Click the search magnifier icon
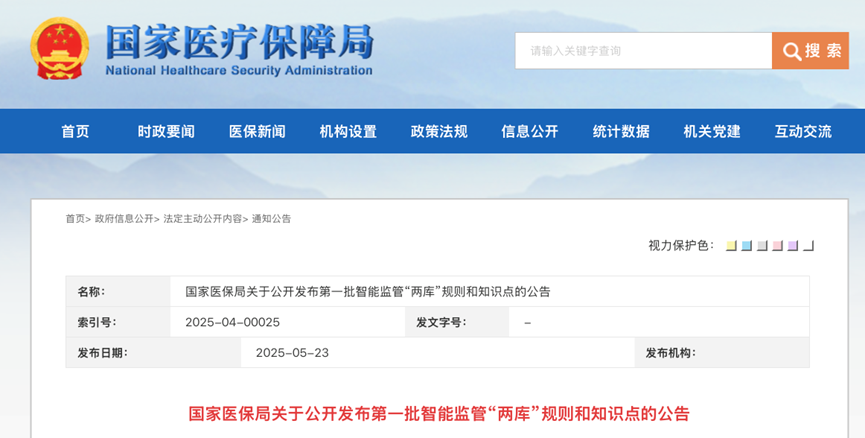Viewport: 865px width, 438px height. pos(792,51)
